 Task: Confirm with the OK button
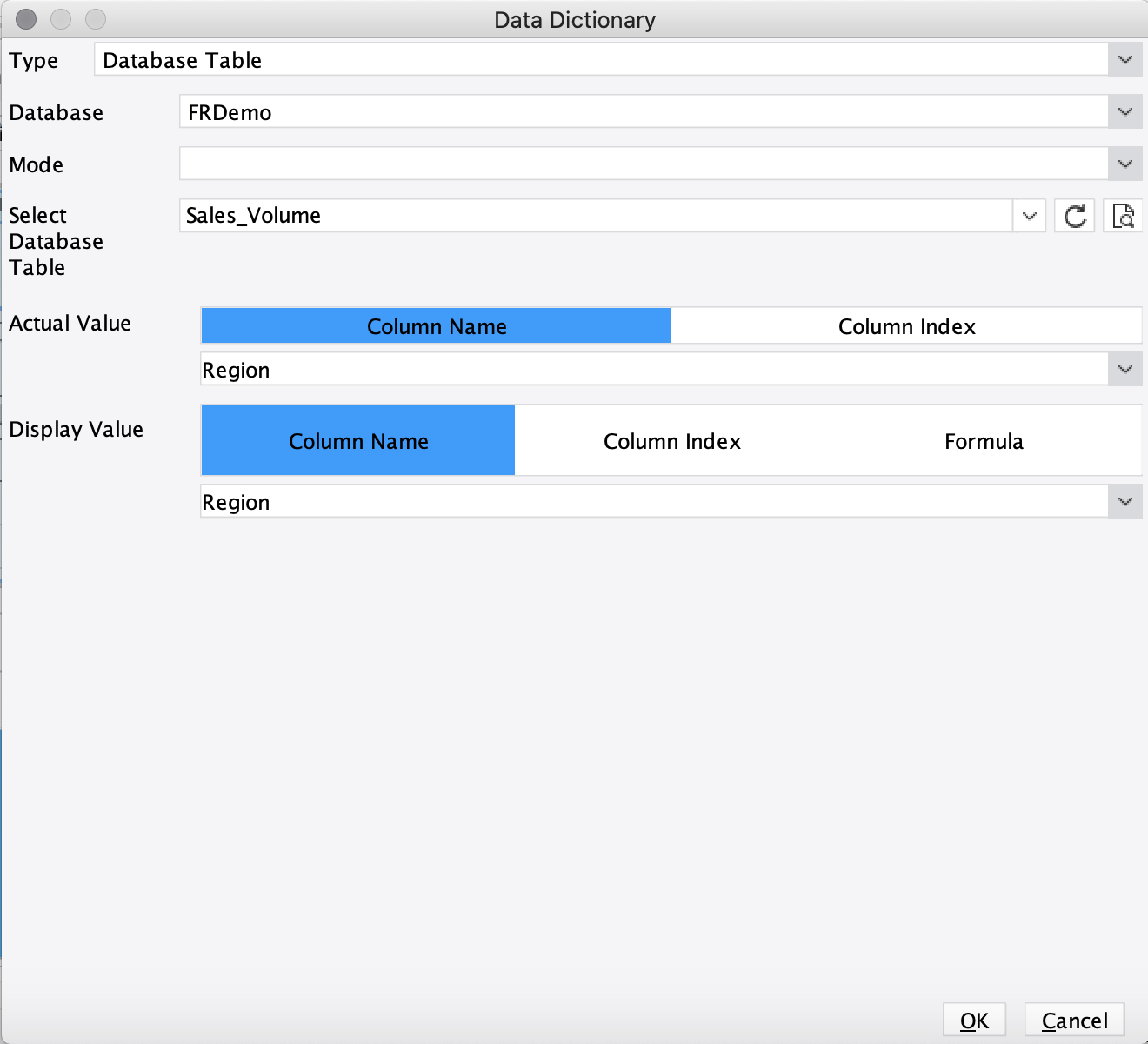tap(974, 1021)
